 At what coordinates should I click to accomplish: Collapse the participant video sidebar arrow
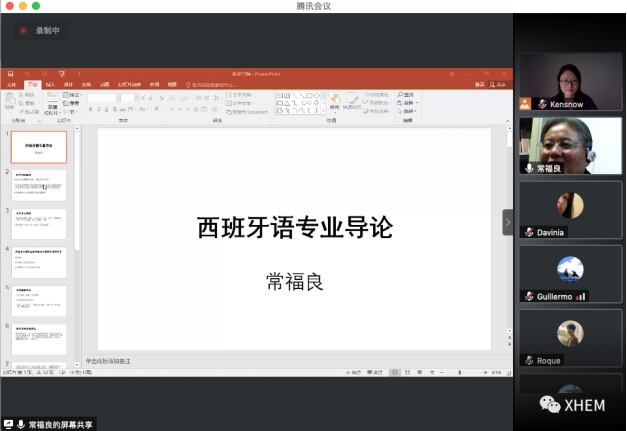[x=507, y=222]
